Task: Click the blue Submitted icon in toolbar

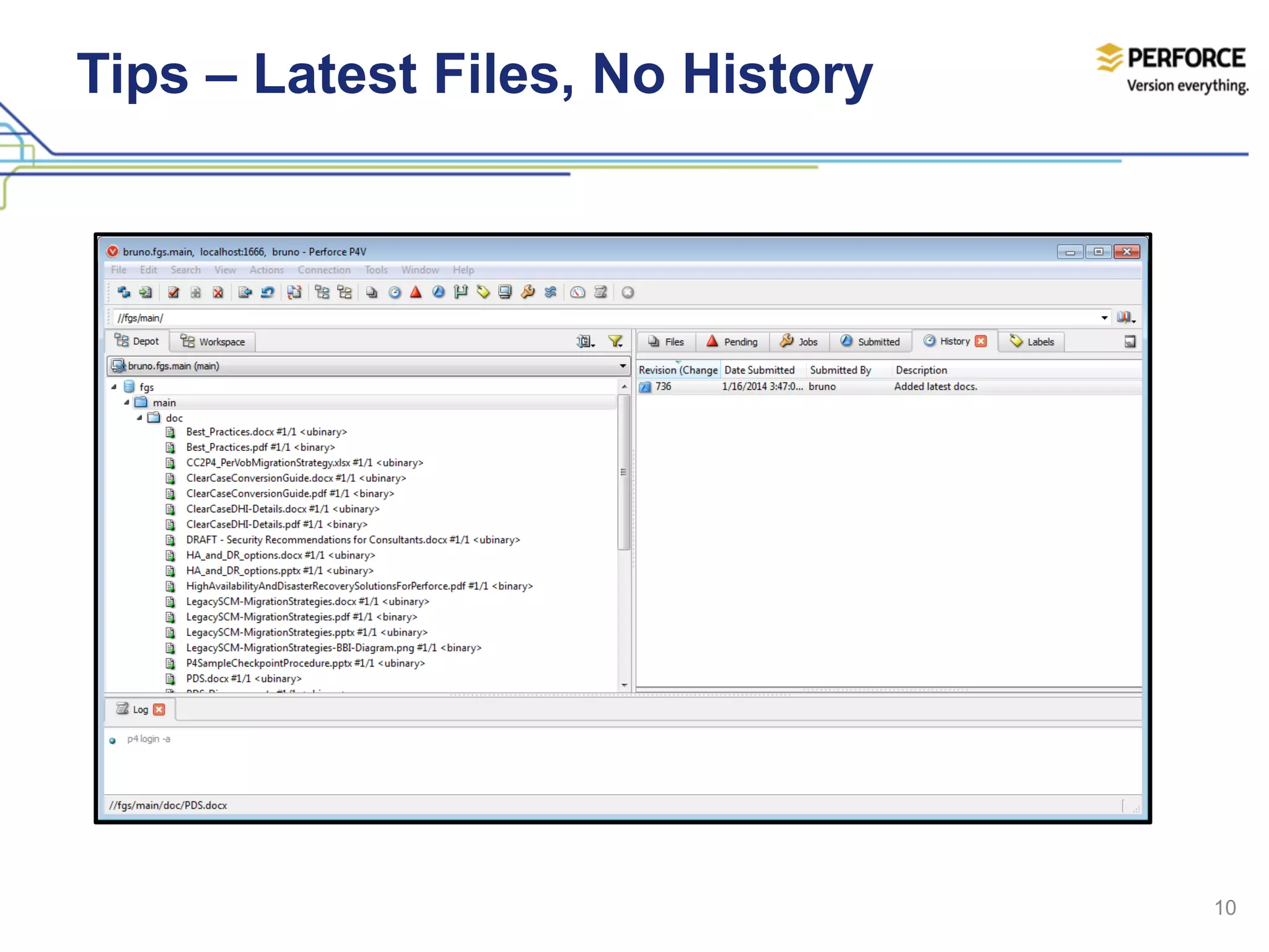Action: (x=438, y=292)
